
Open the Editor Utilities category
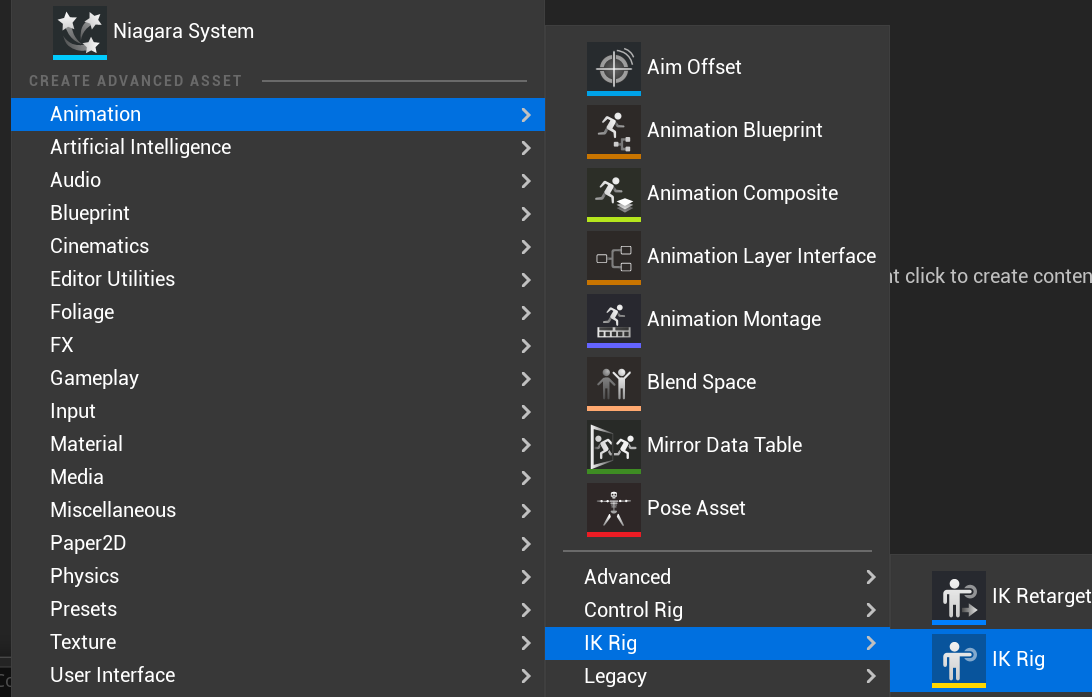pyautogui.click(x=278, y=279)
